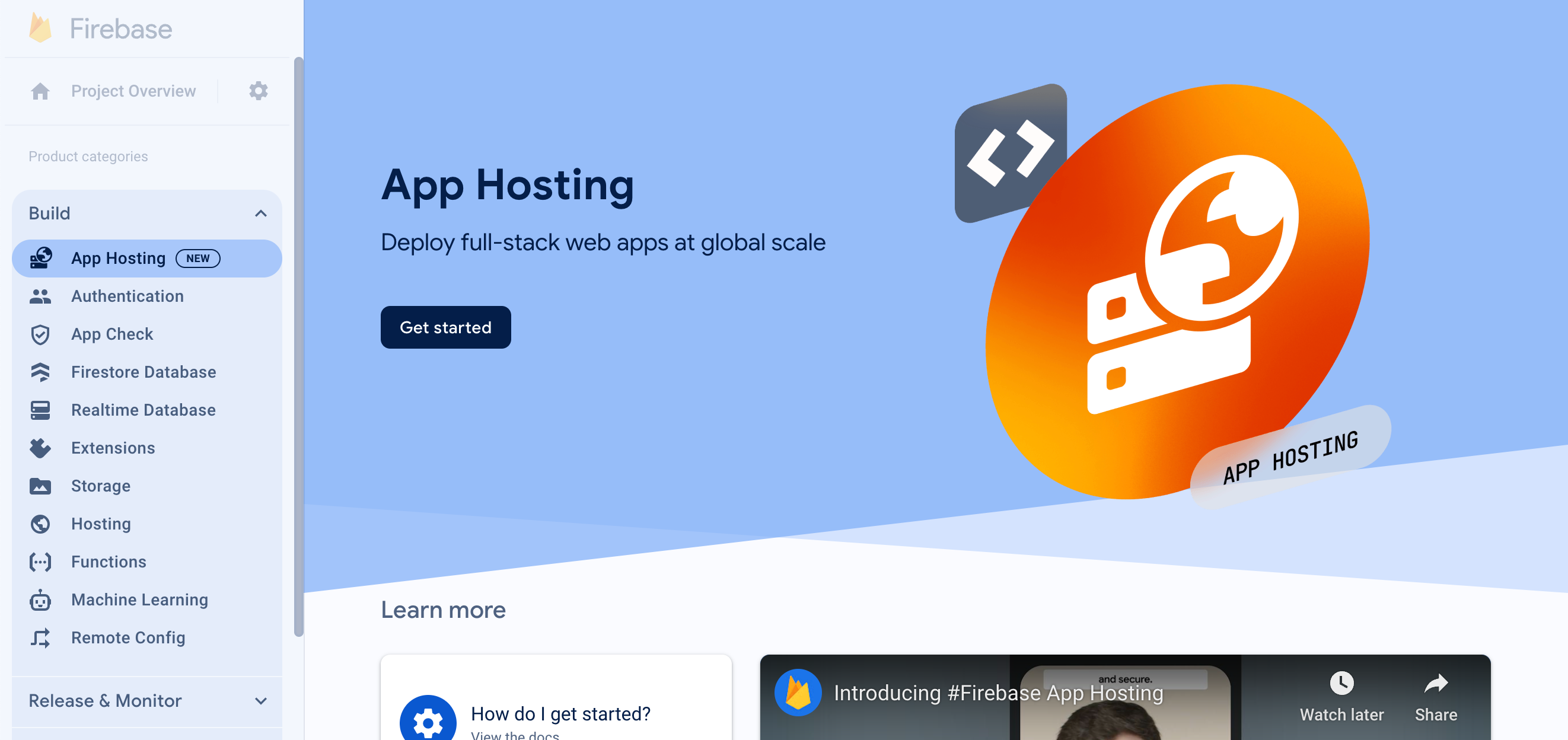Click How do I get started link
Image resolution: width=1568 pixels, height=740 pixels.
tap(561, 714)
